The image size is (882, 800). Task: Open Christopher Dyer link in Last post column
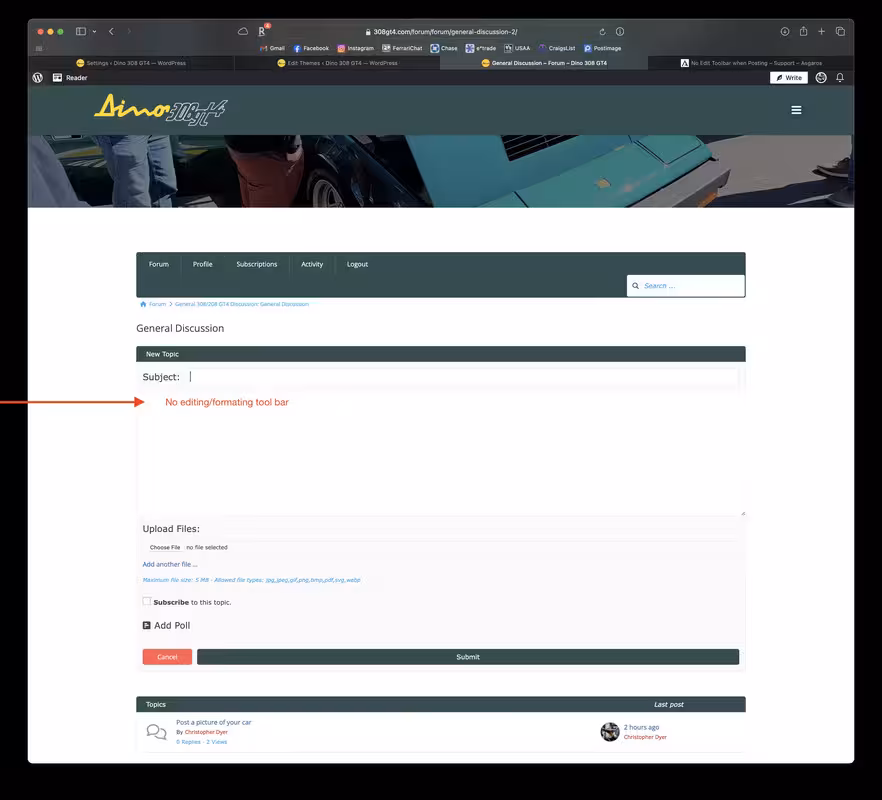645,737
